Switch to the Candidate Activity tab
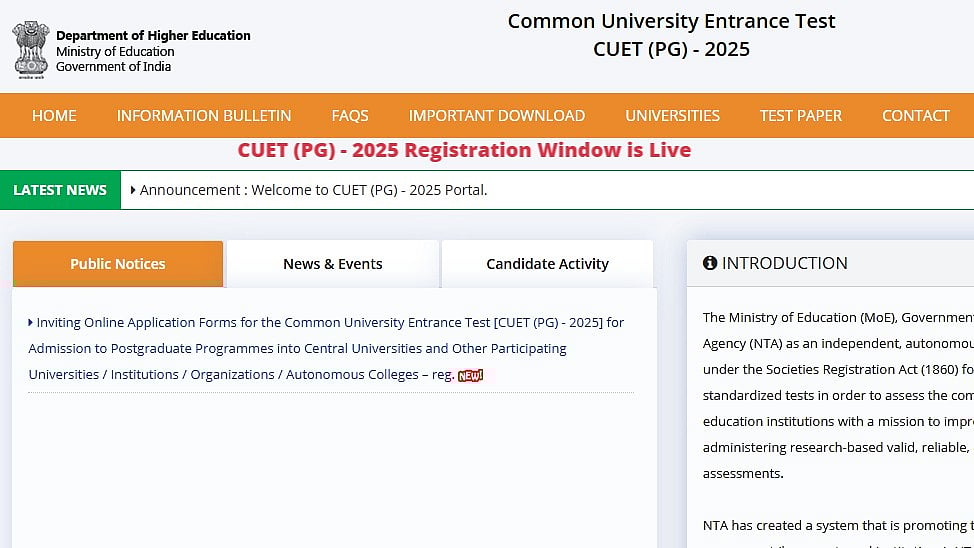This screenshot has width=974, height=548. pyautogui.click(x=547, y=264)
